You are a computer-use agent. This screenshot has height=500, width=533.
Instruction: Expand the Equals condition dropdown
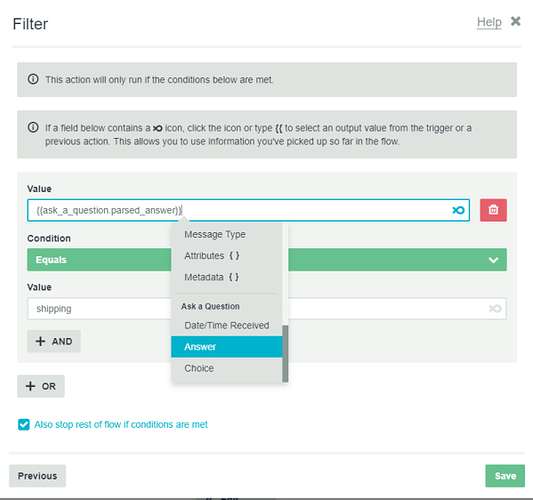[x=267, y=260]
